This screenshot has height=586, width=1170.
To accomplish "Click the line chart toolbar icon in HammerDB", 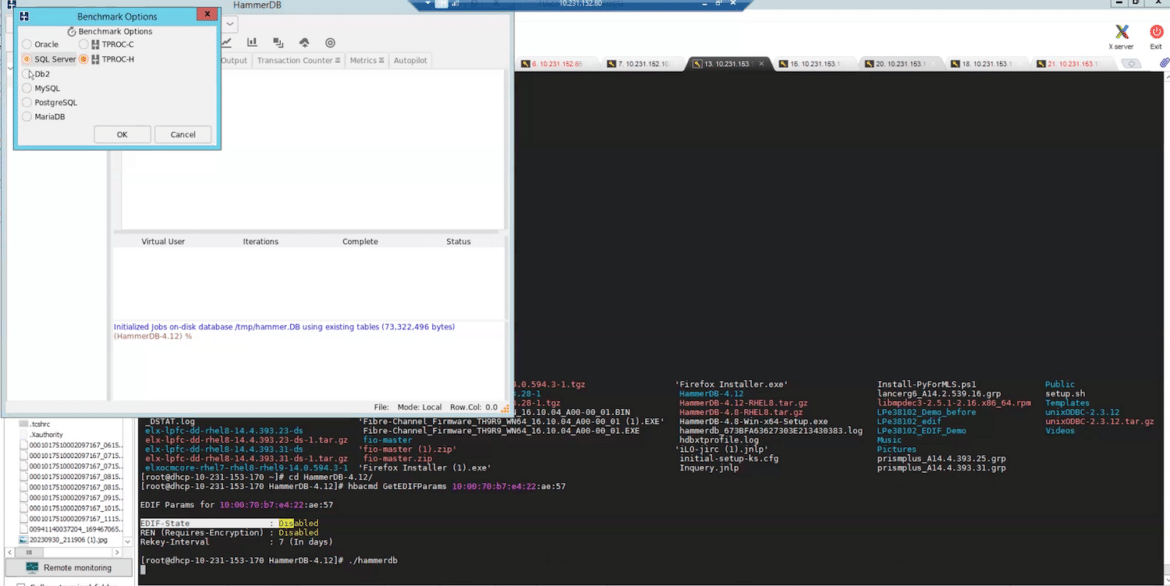I will tap(227, 43).
